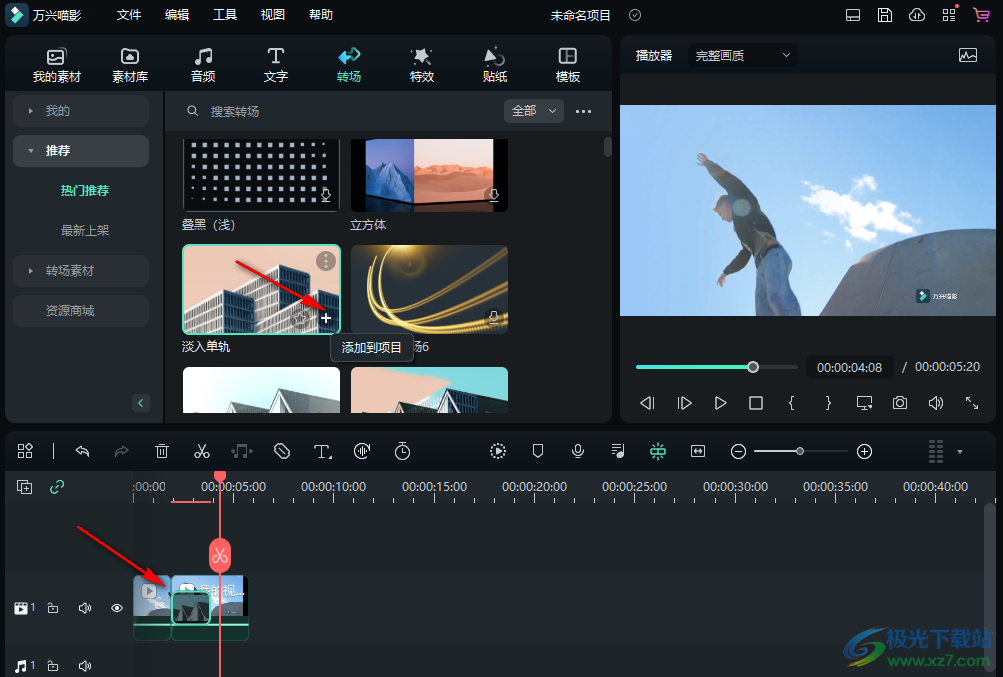Open the 文件 menu

129,15
